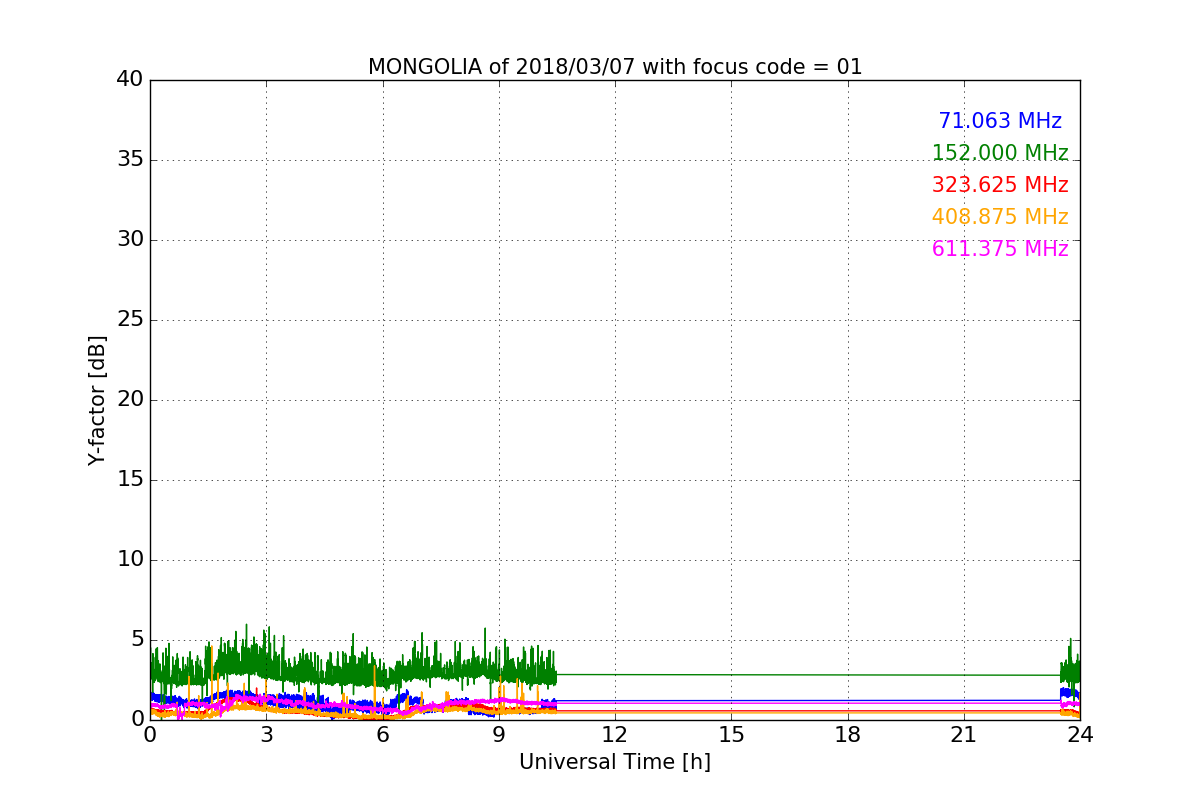This screenshot has width=1200, height=800.
Task: Click the y-axis tick value 40
Action: click(130, 80)
